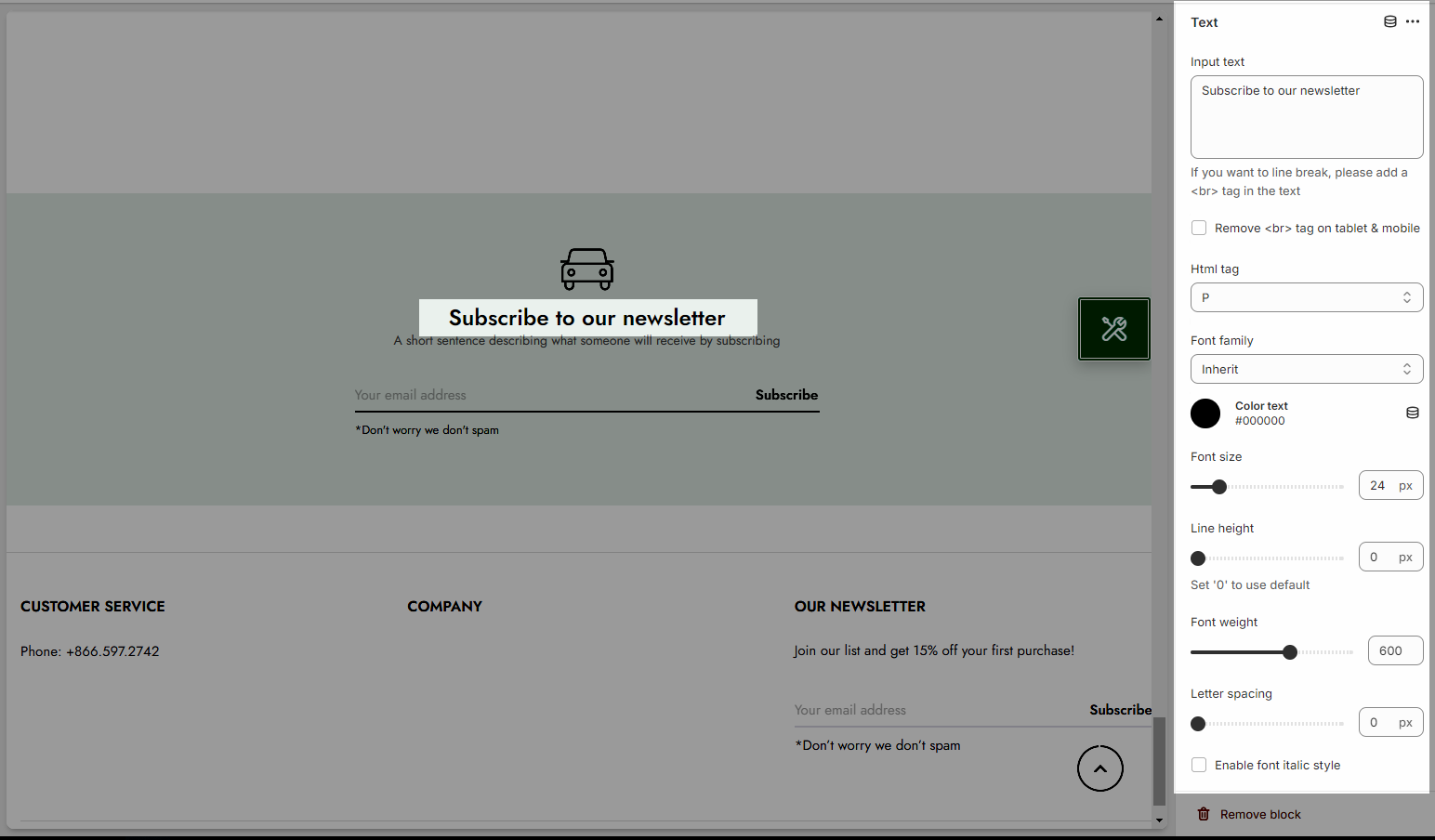Click the footer Don't worry we don't spam note
1435x840 pixels.
click(x=877, y=745)
